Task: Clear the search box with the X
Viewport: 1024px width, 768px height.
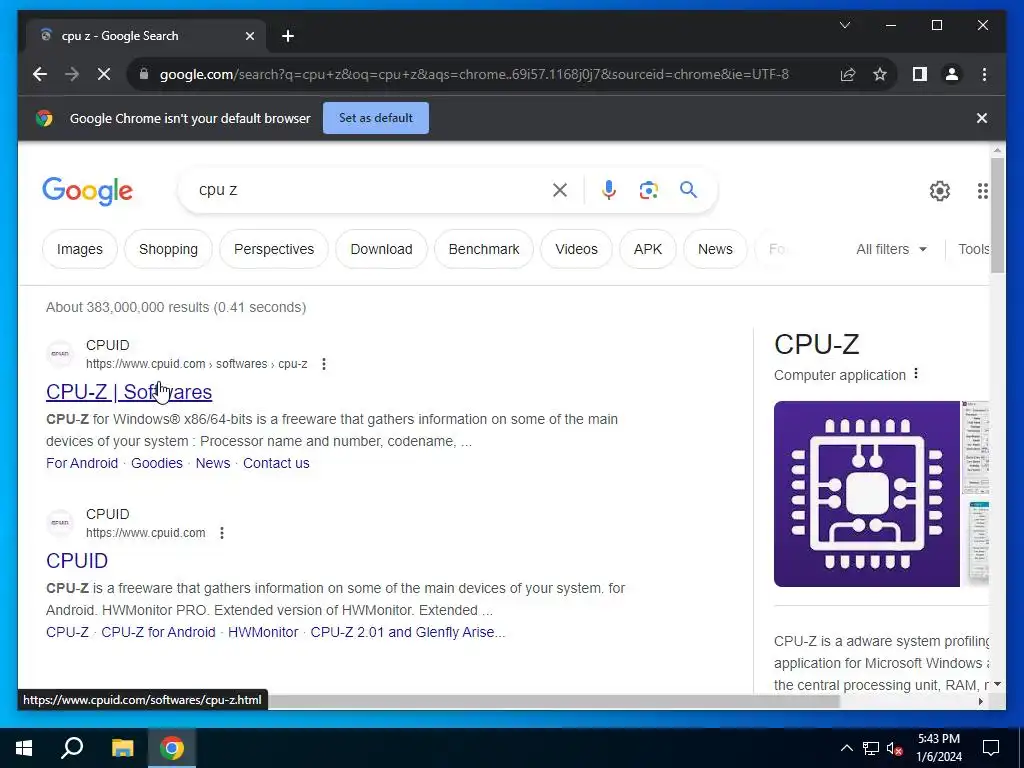Action: (560, 190)
